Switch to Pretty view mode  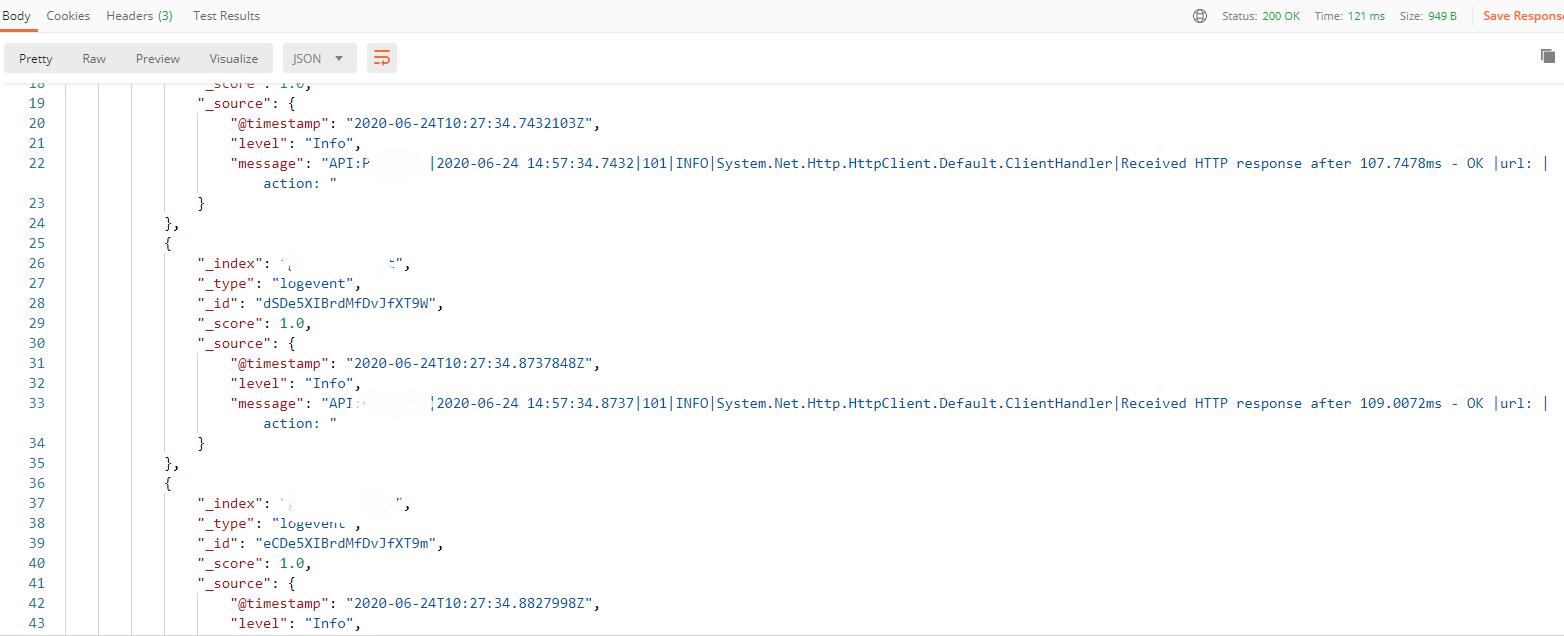(x=36, y=59)
